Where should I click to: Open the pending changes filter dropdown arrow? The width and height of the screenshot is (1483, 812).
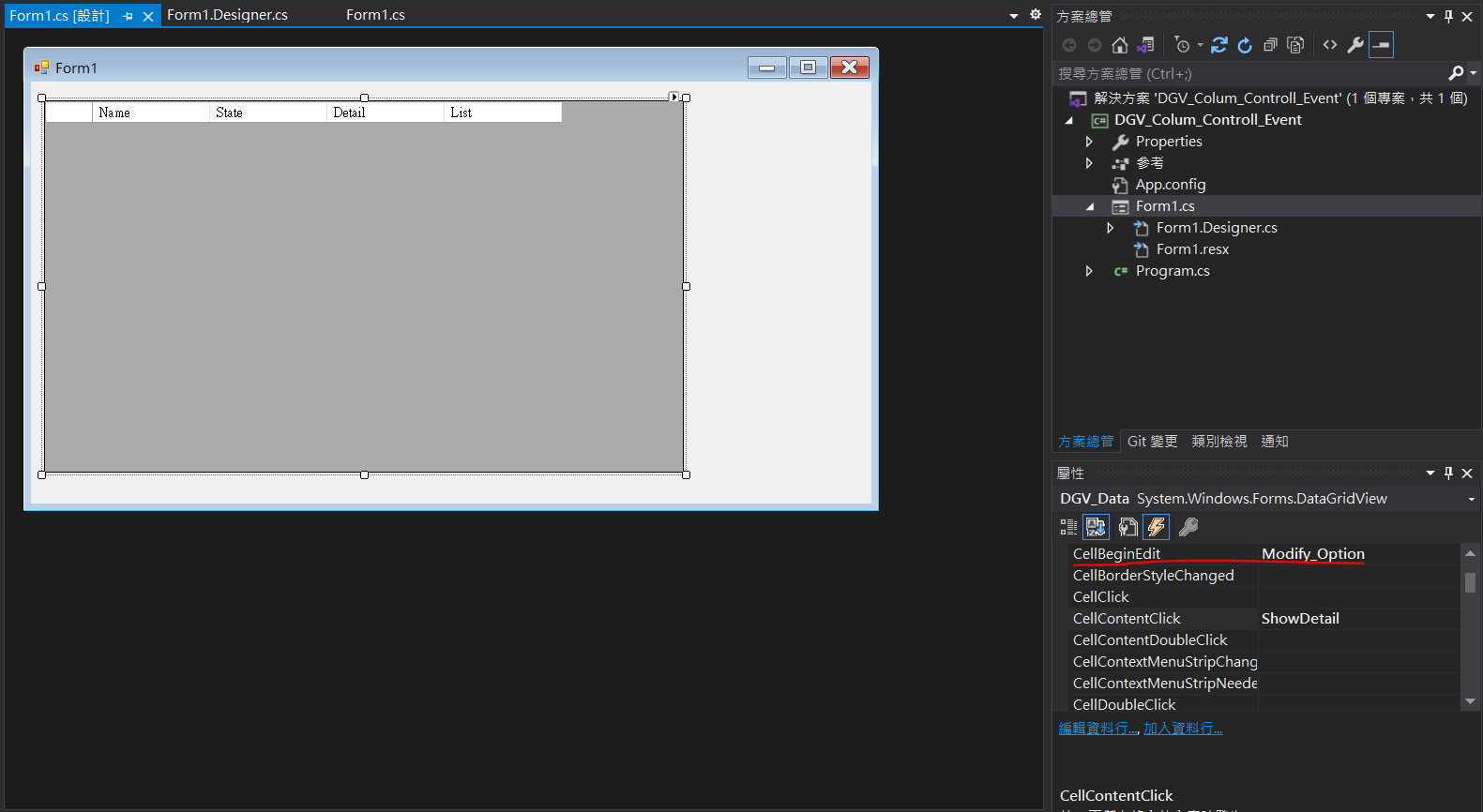pos(1200,45)
